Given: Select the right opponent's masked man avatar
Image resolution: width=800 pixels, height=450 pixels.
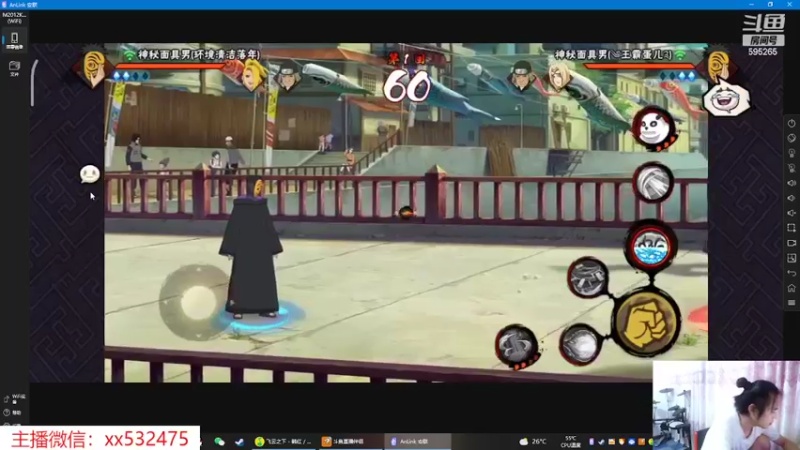Looking at the screenshot, I should (718, 65).
